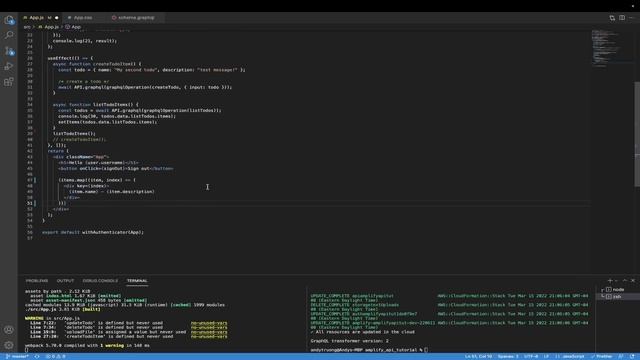The image size is (640, 360).
Task: Click the split editor right icon
Action: tap(622, 18)
